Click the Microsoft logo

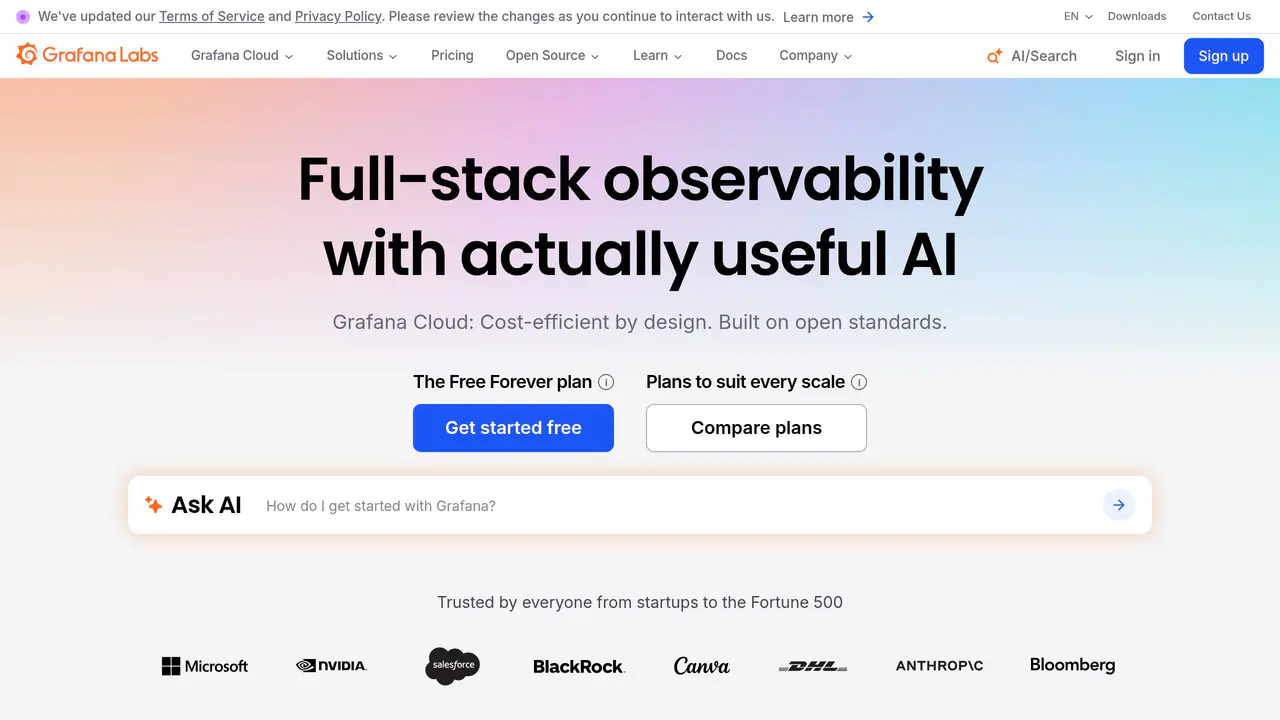pos(205,666)
